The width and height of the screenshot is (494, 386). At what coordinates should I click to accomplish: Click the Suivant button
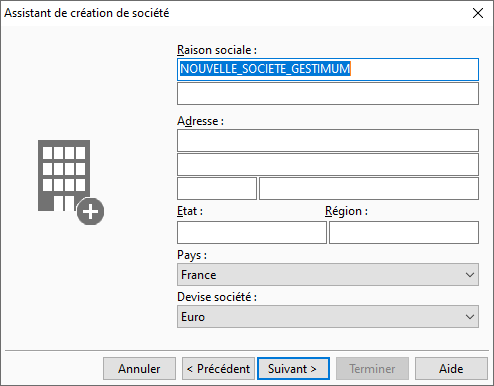(x=293, y=369)
